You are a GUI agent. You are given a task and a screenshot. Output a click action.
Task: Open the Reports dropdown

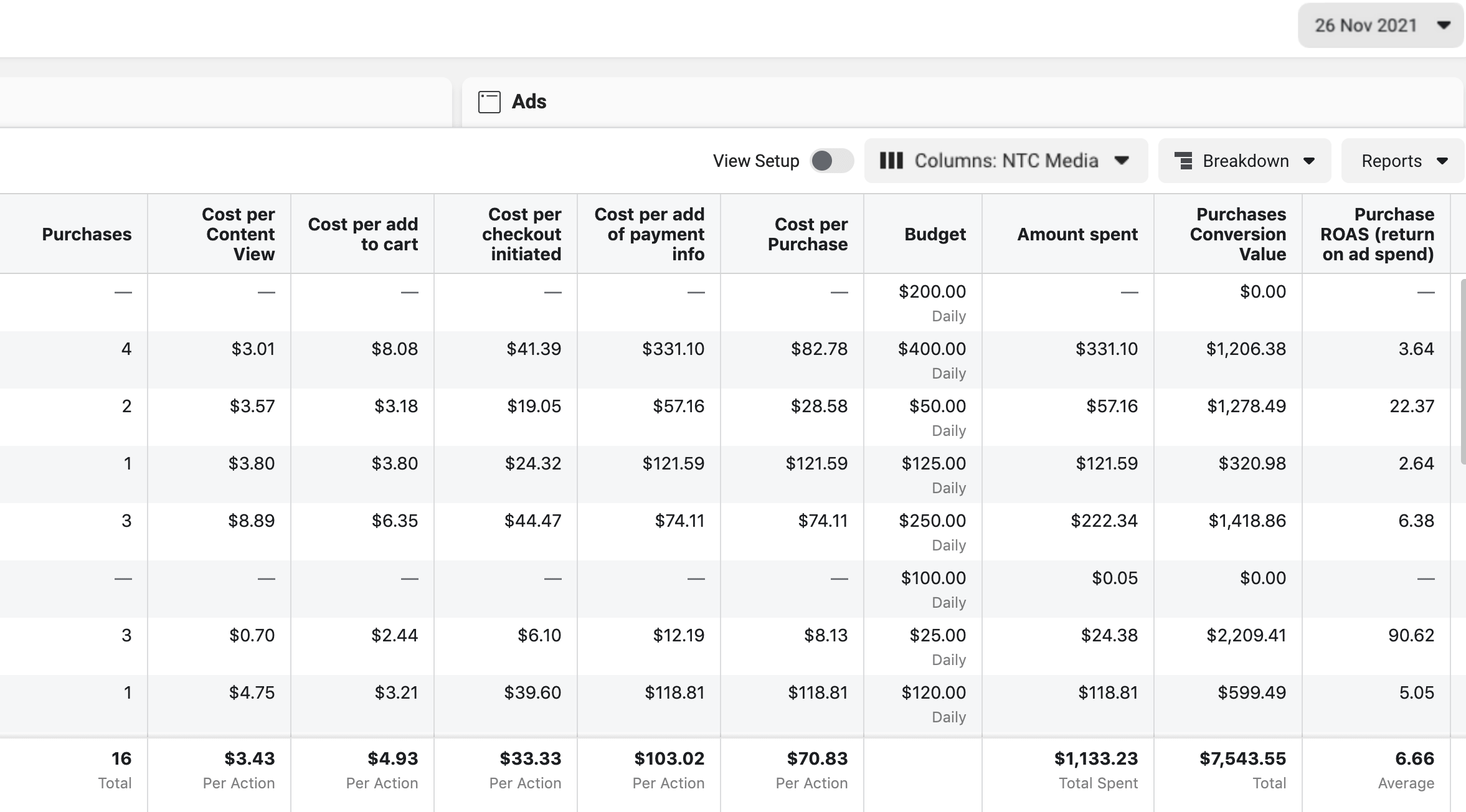tap(1402, 161)
